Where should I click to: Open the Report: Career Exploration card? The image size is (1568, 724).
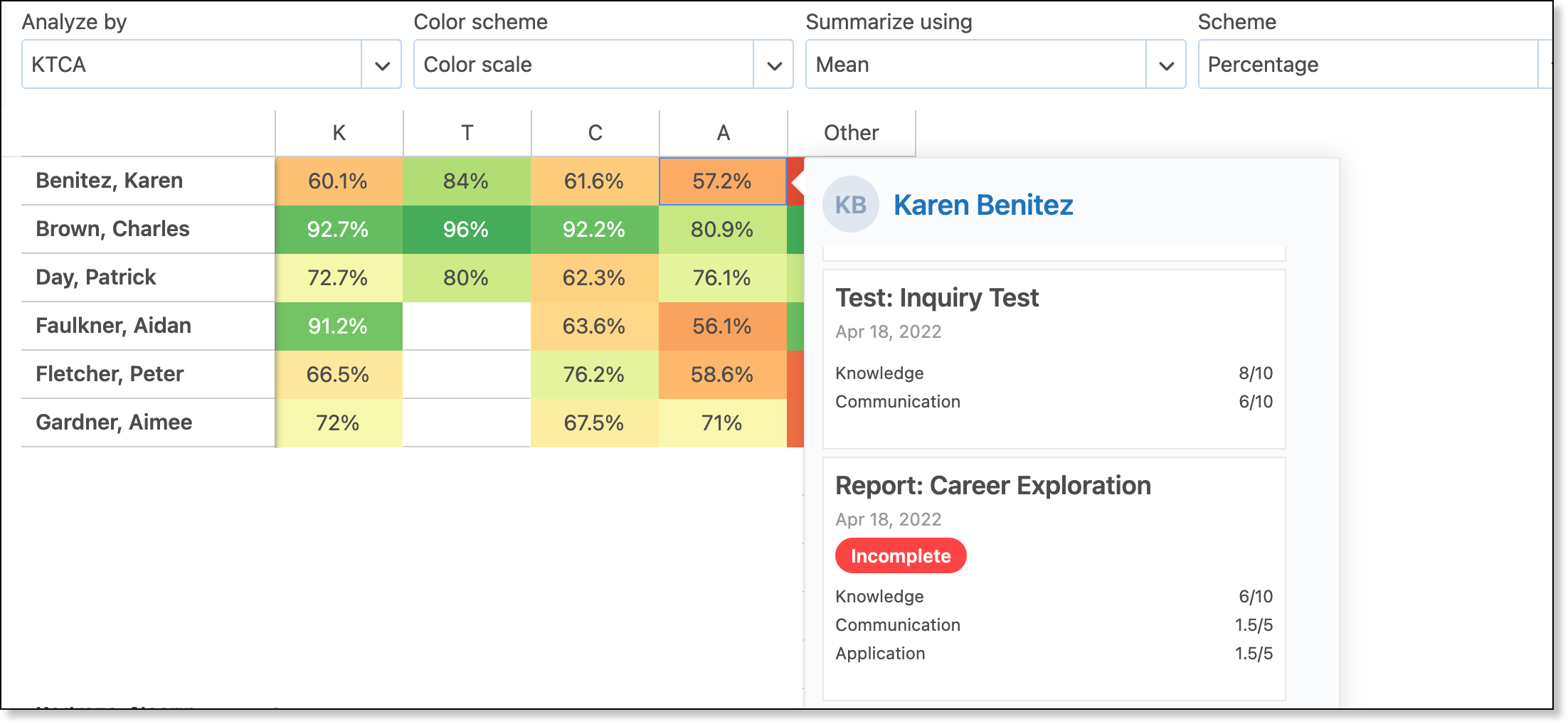coord(1054,579)
